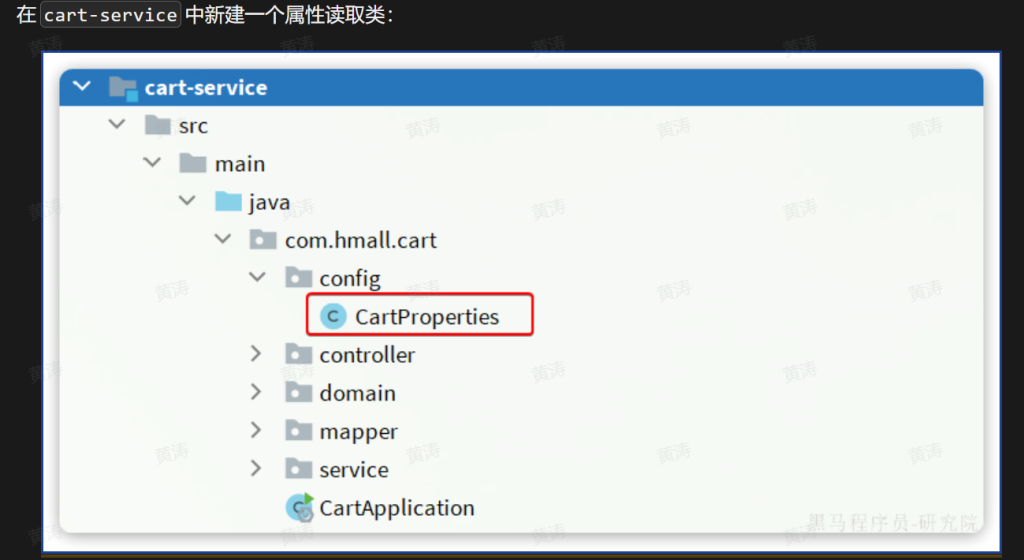Collapse the src folder chevron
Screen dimensions: 1024x560
tap(118, 125)
